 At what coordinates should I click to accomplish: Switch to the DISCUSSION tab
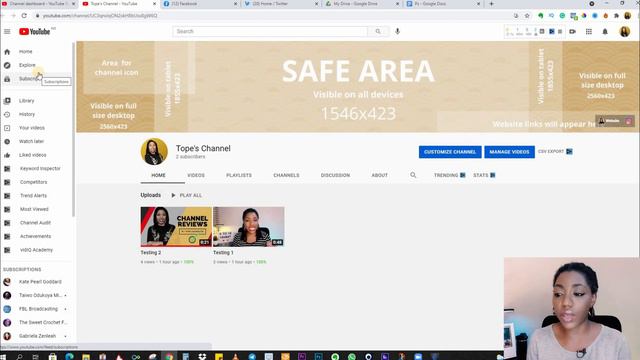click(335, 175)
